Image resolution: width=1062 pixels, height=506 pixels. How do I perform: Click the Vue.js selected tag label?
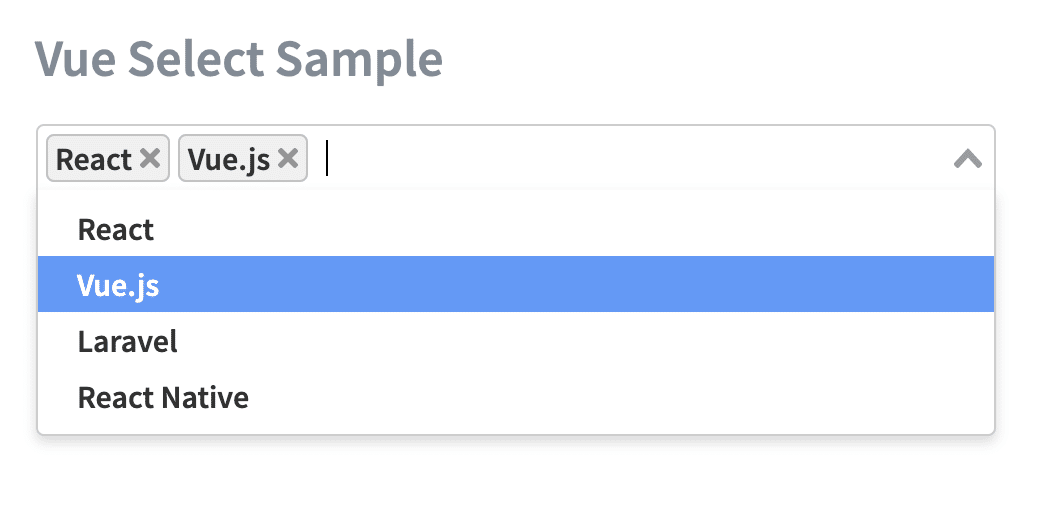229,159
